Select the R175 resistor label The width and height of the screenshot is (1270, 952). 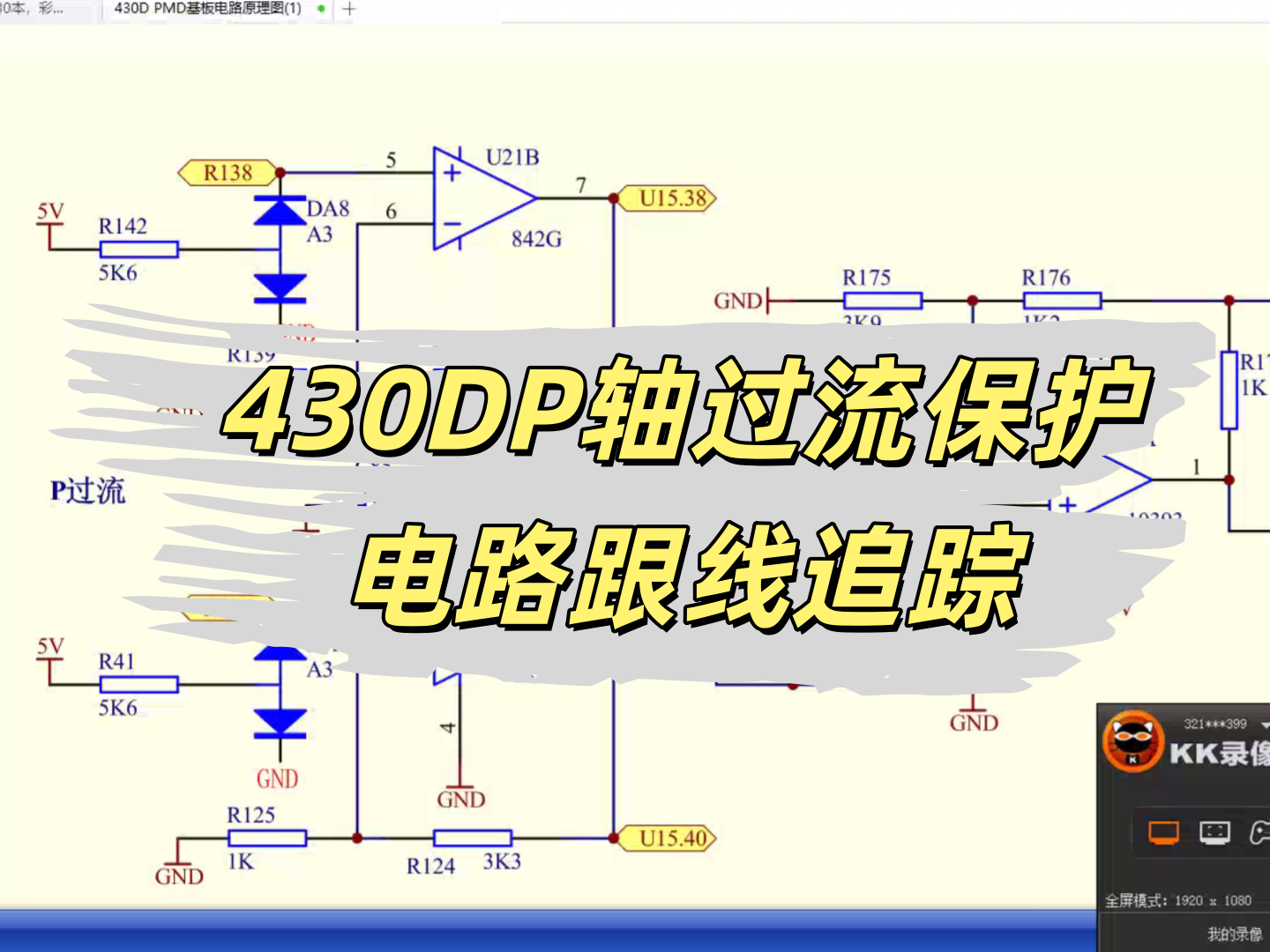[x=866, y=278]
